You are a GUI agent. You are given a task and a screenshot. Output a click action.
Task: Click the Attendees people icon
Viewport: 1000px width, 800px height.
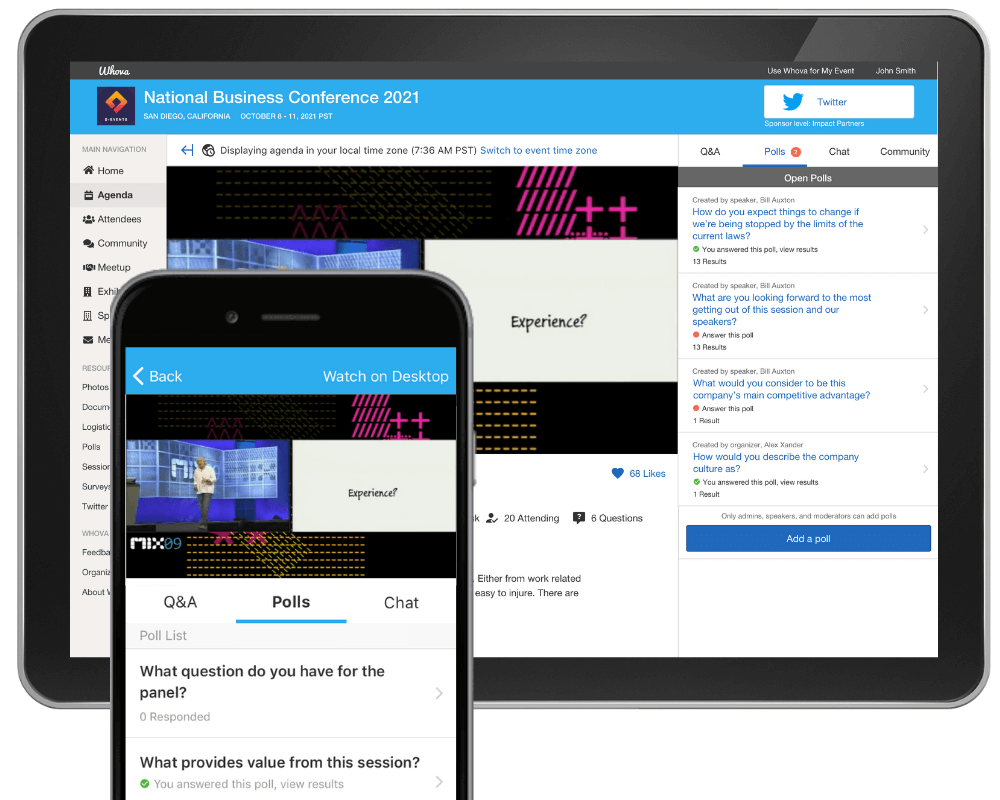point(88,219)
